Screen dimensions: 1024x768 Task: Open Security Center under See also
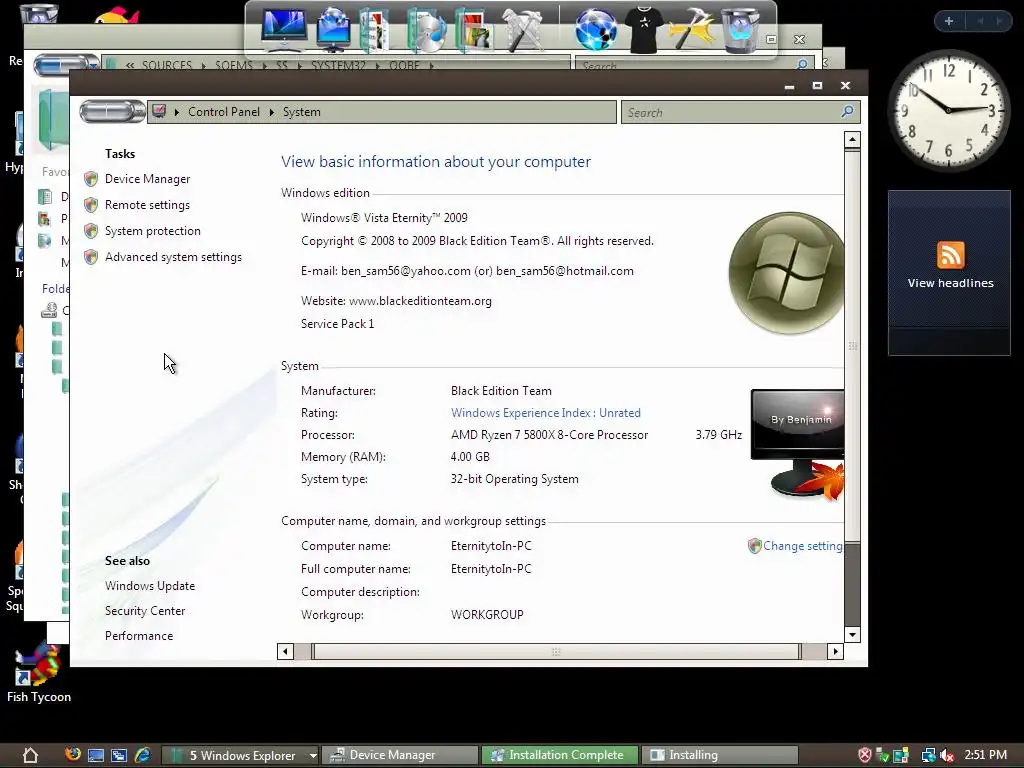[x=145, y=611]
